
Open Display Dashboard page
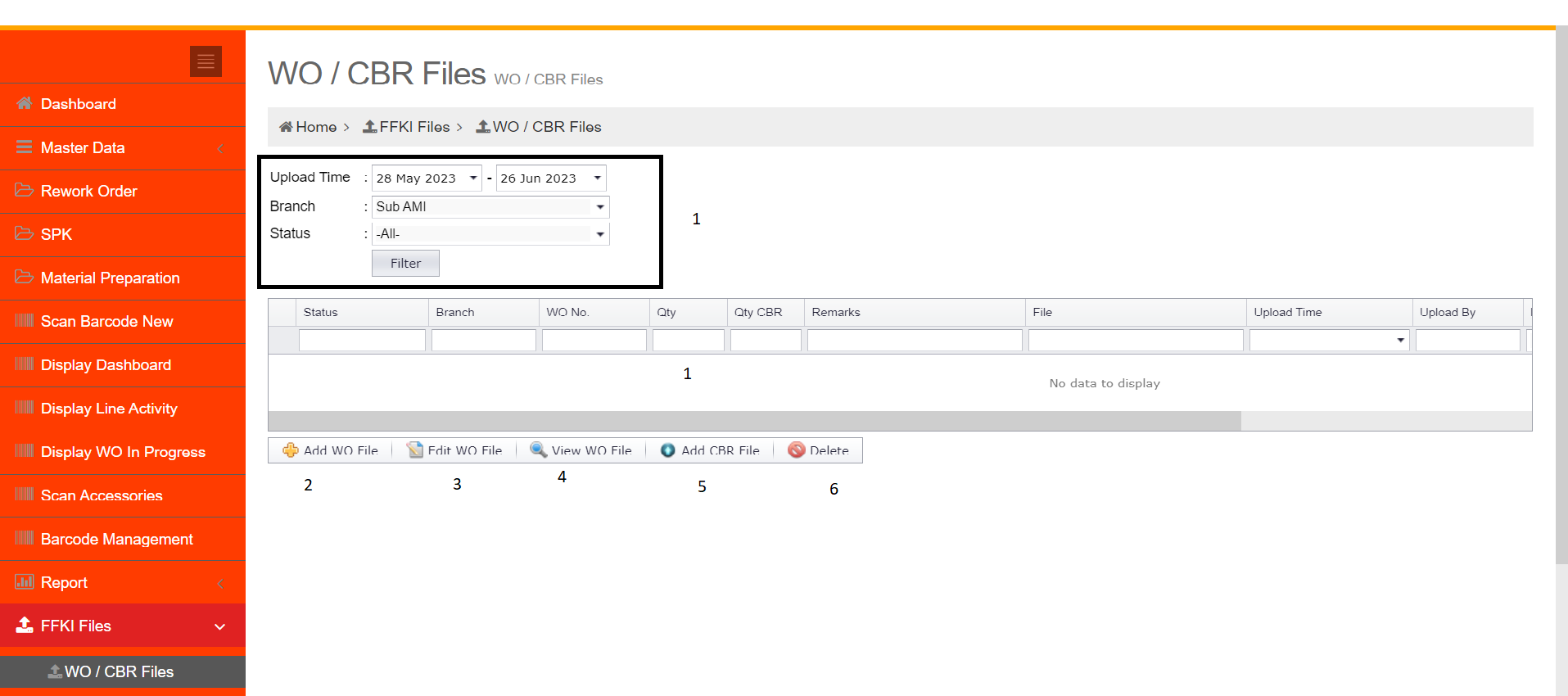click(x=123, y=365)
